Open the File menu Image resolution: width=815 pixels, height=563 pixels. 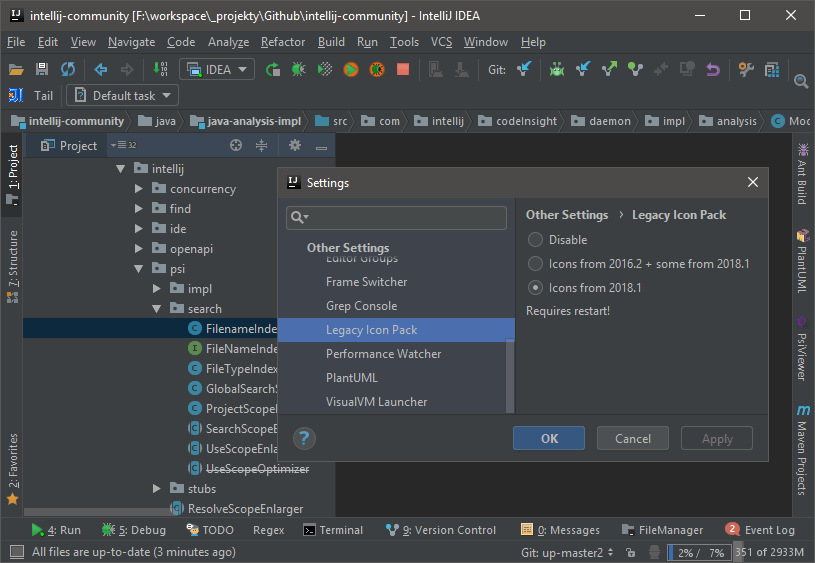pos(16,42)
